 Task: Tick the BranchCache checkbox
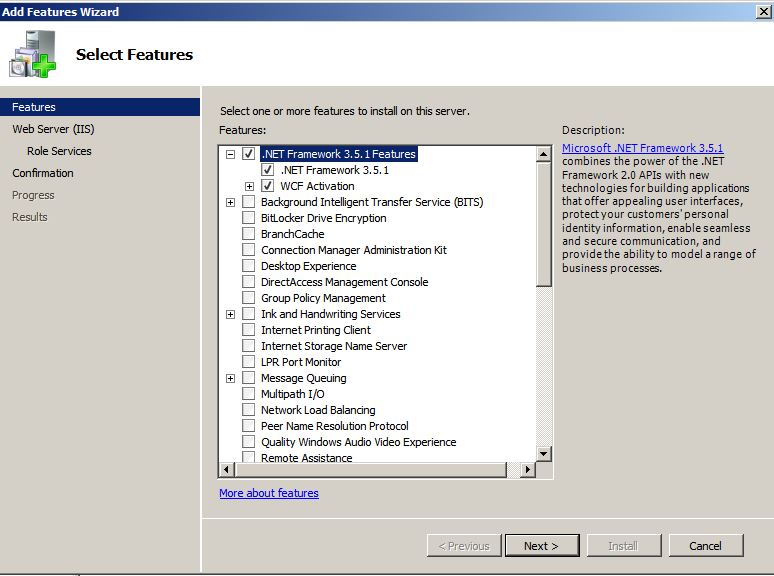point(248,234)
